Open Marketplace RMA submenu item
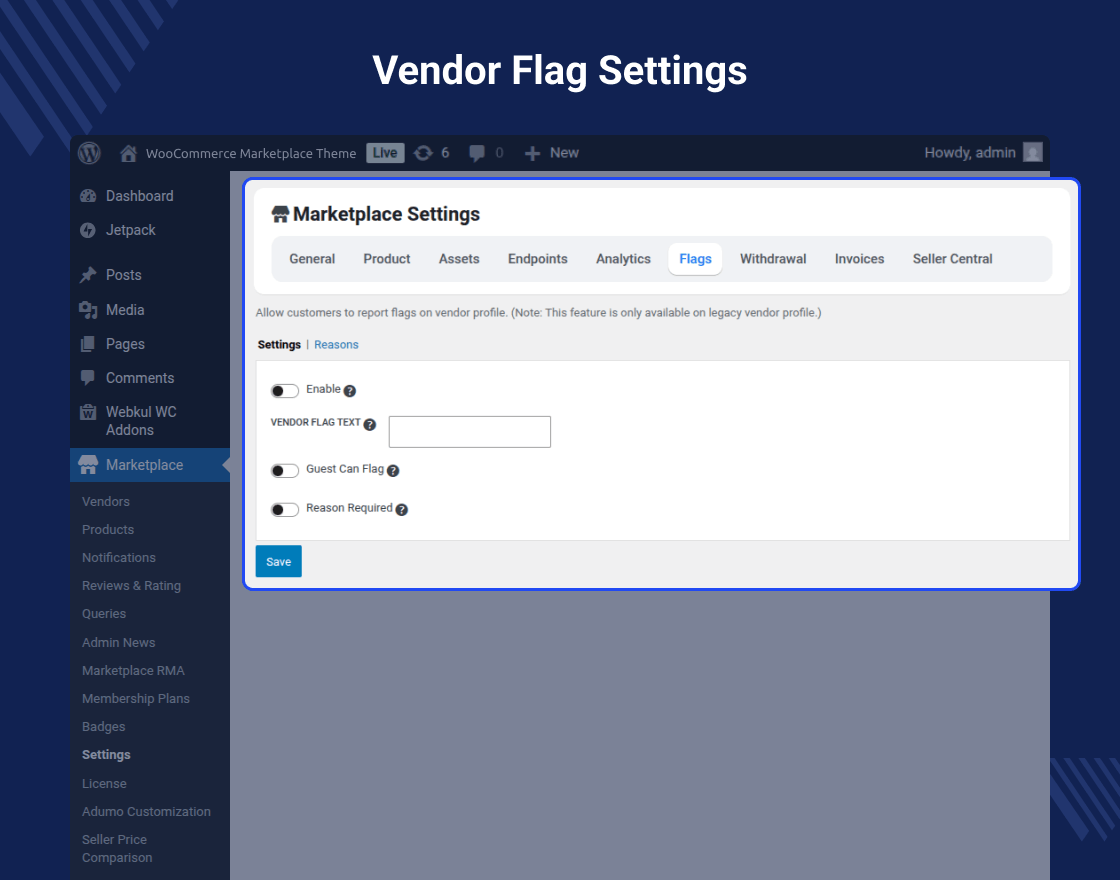The image size is (1120, 880). (133, 671)
